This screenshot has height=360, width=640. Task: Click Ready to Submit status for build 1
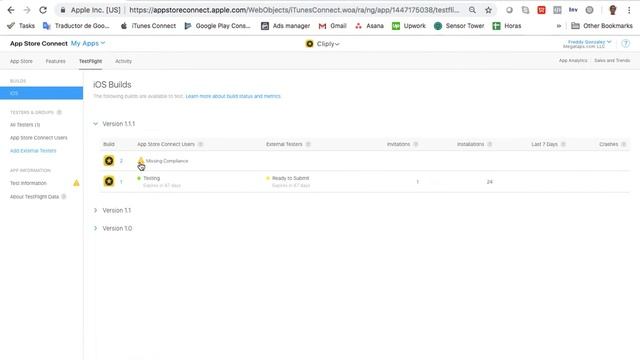tap(290, 178)
